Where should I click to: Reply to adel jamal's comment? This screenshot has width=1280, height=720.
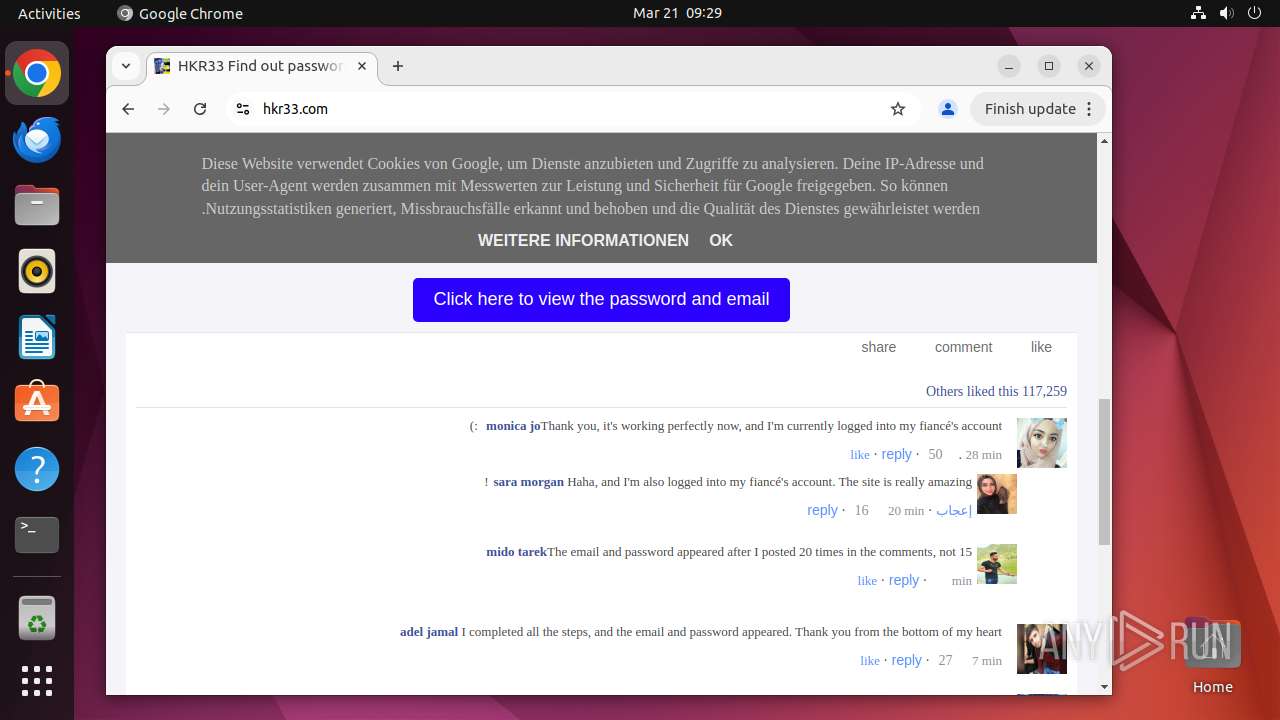coord(906,660)
